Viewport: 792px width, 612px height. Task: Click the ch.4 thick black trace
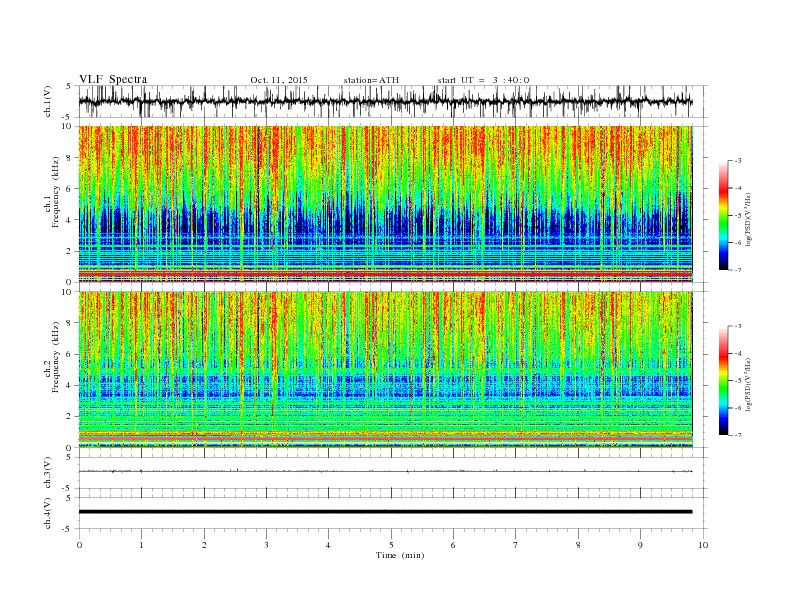(386, 512)
